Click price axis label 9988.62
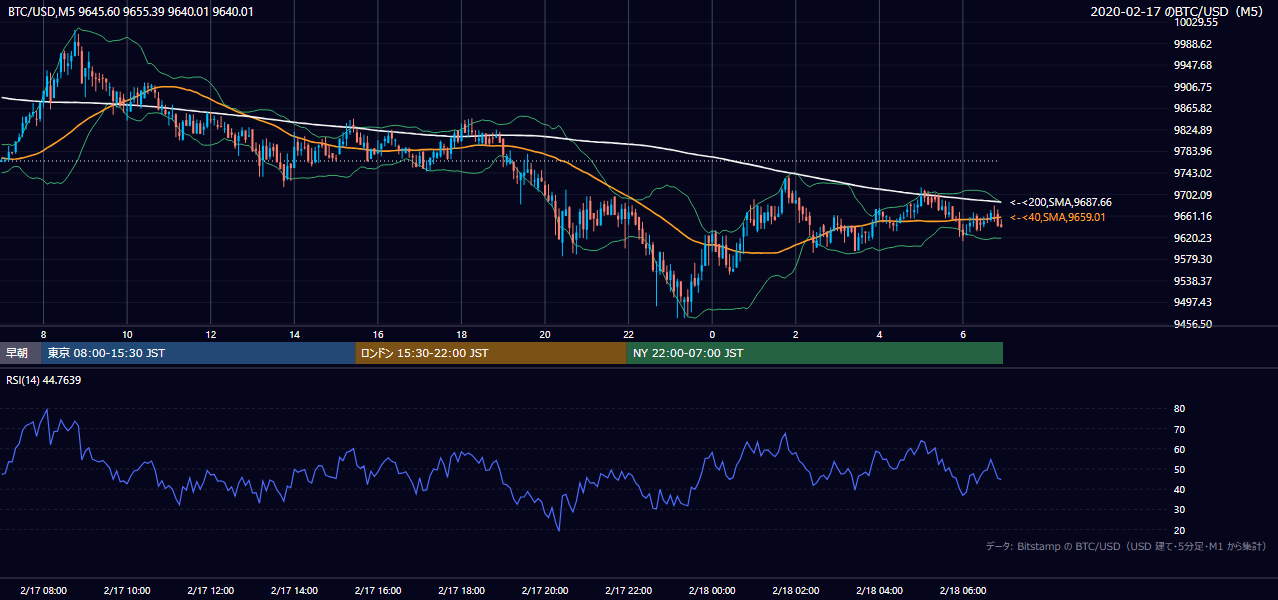Viewport: 1278px width, 600px height. [x=1192, y=44]
